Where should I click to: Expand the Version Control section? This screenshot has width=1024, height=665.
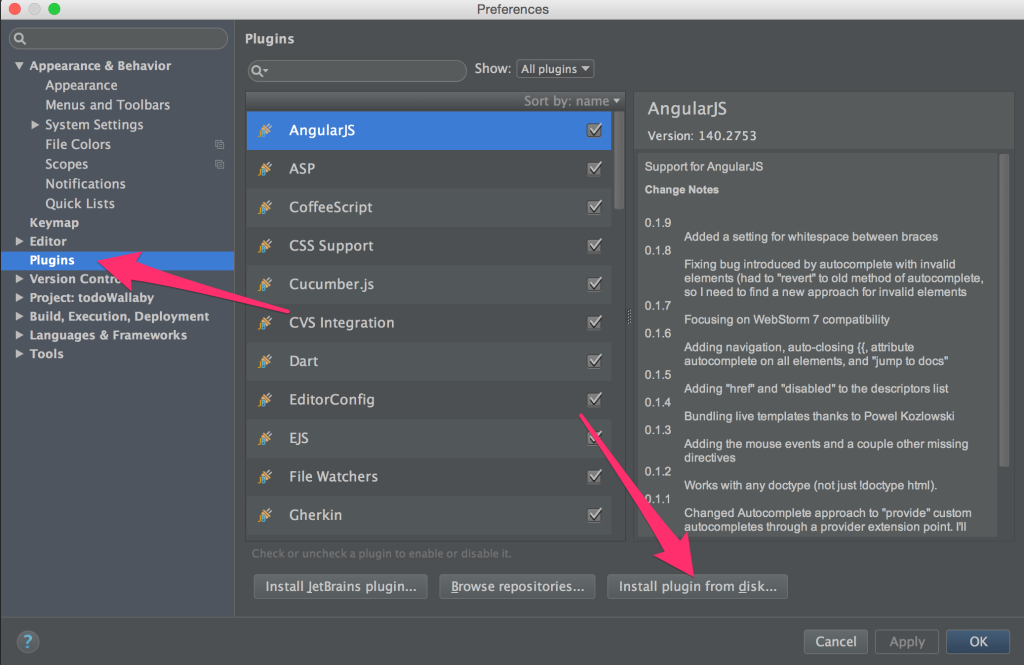20,279
